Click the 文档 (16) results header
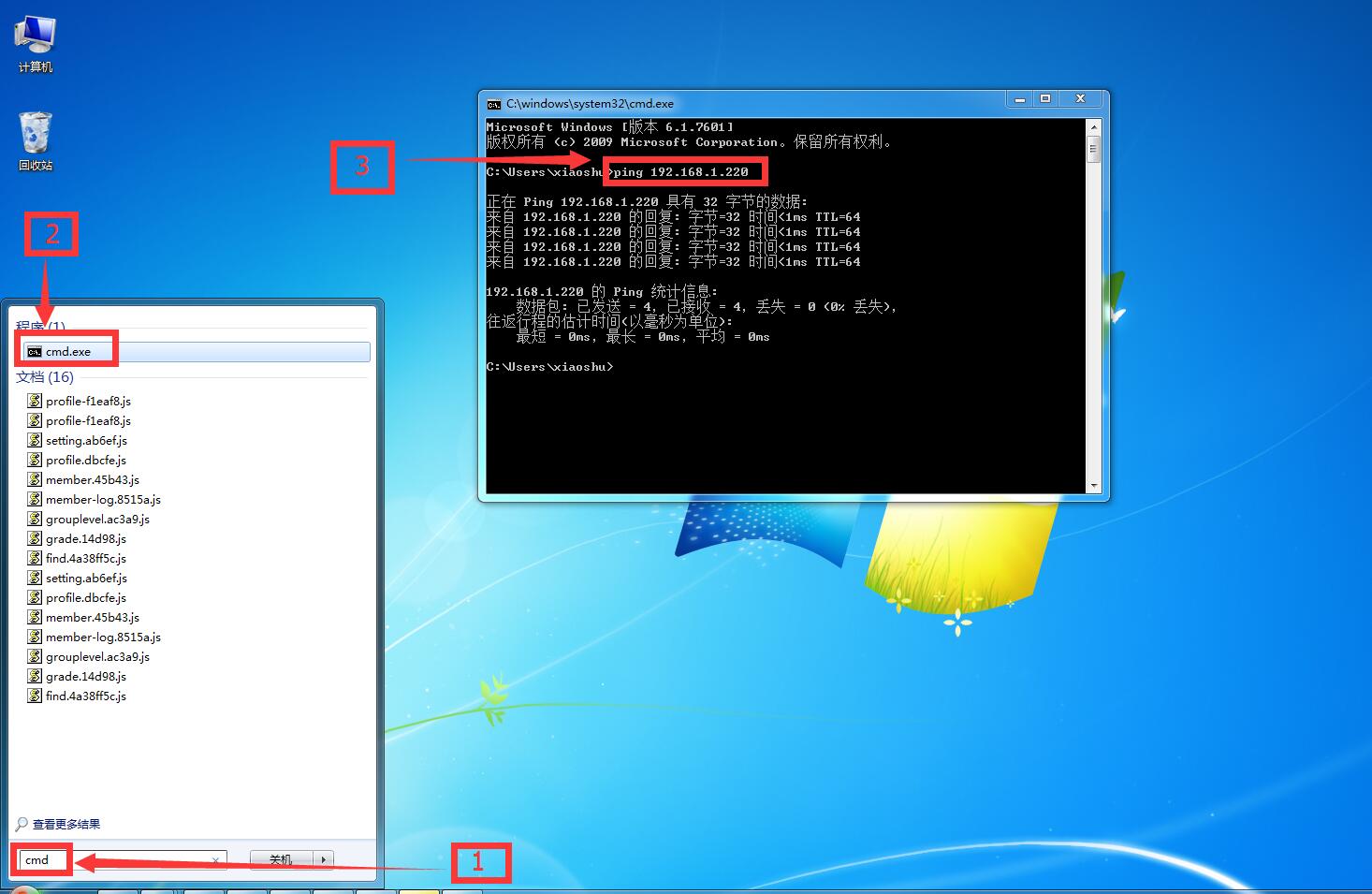 [x=44, y=377]
